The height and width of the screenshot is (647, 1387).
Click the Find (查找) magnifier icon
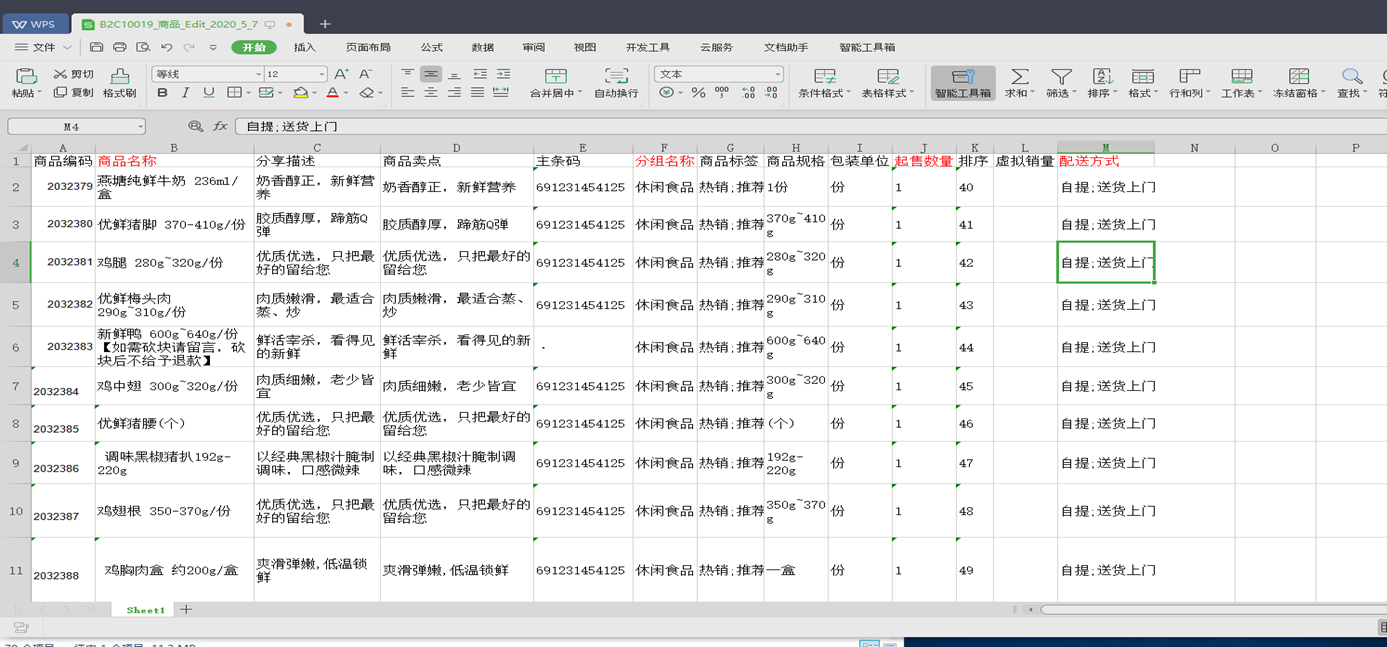[1351, 76]
